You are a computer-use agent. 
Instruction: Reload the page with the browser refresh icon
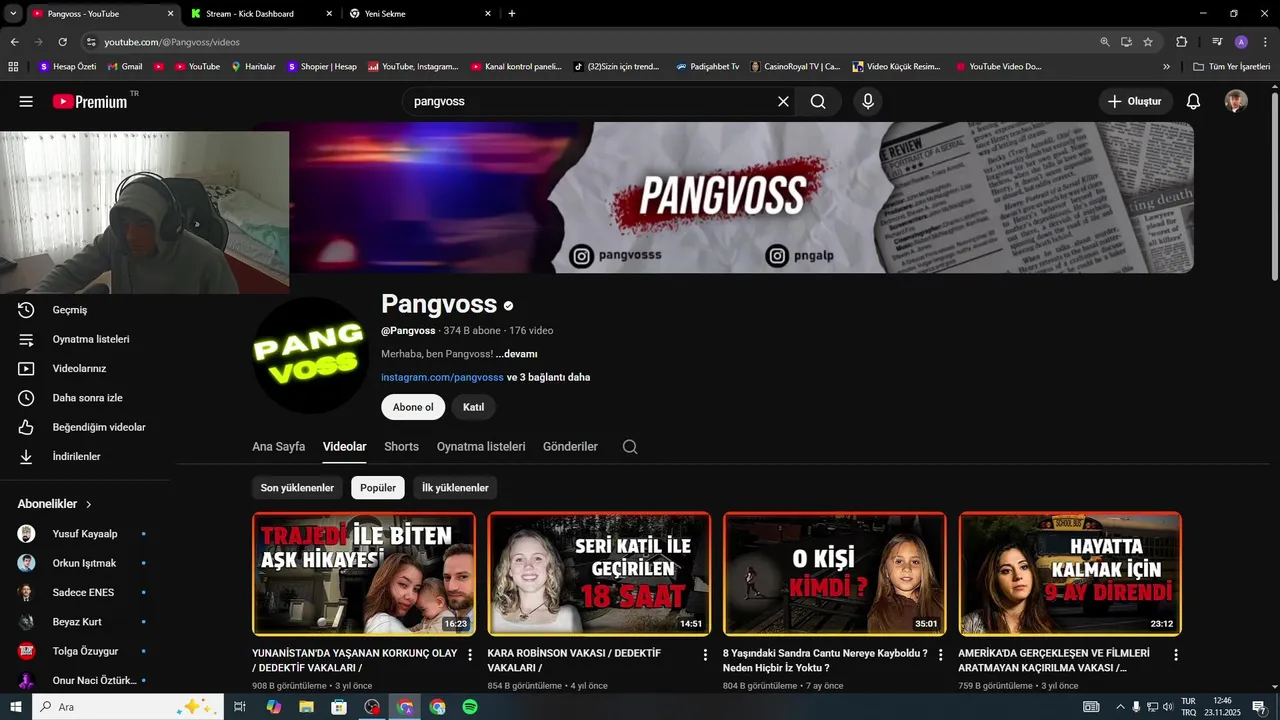[62, 42]
